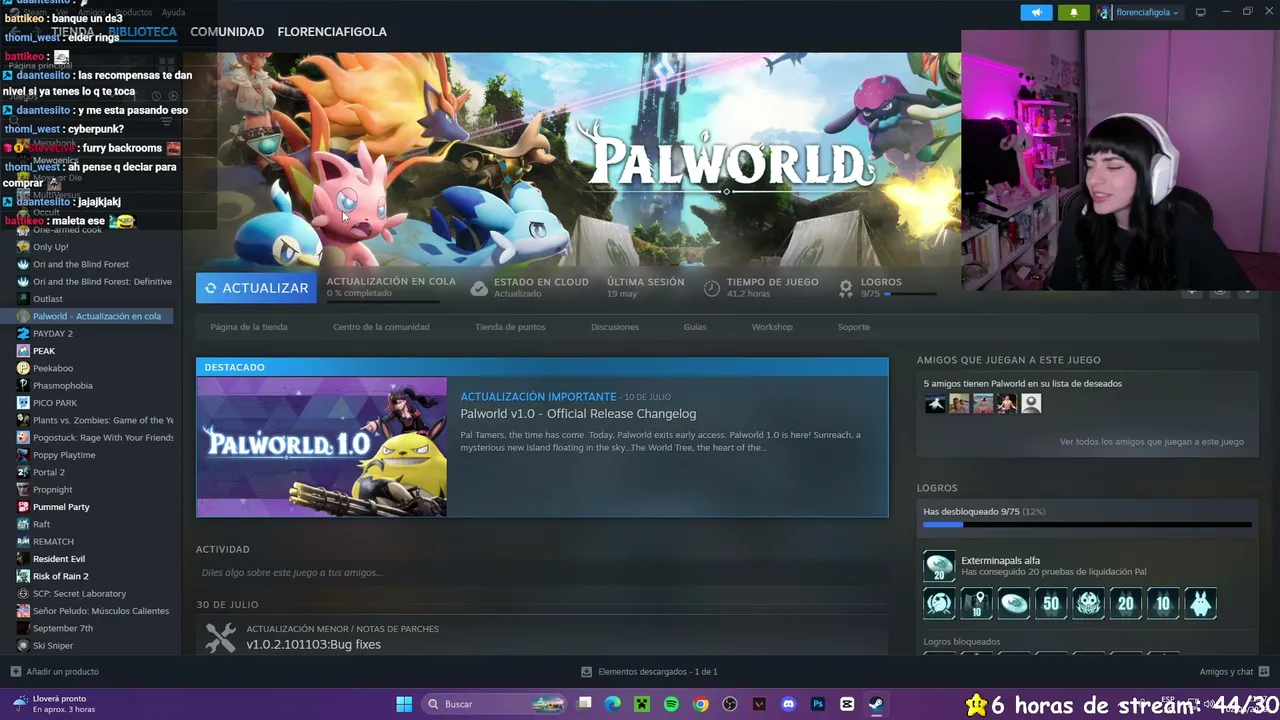Screen dimensions: 1280x720
Task: Open the Tienda de puntos tab
Action: pyautogui.click(x=510, y=327)
